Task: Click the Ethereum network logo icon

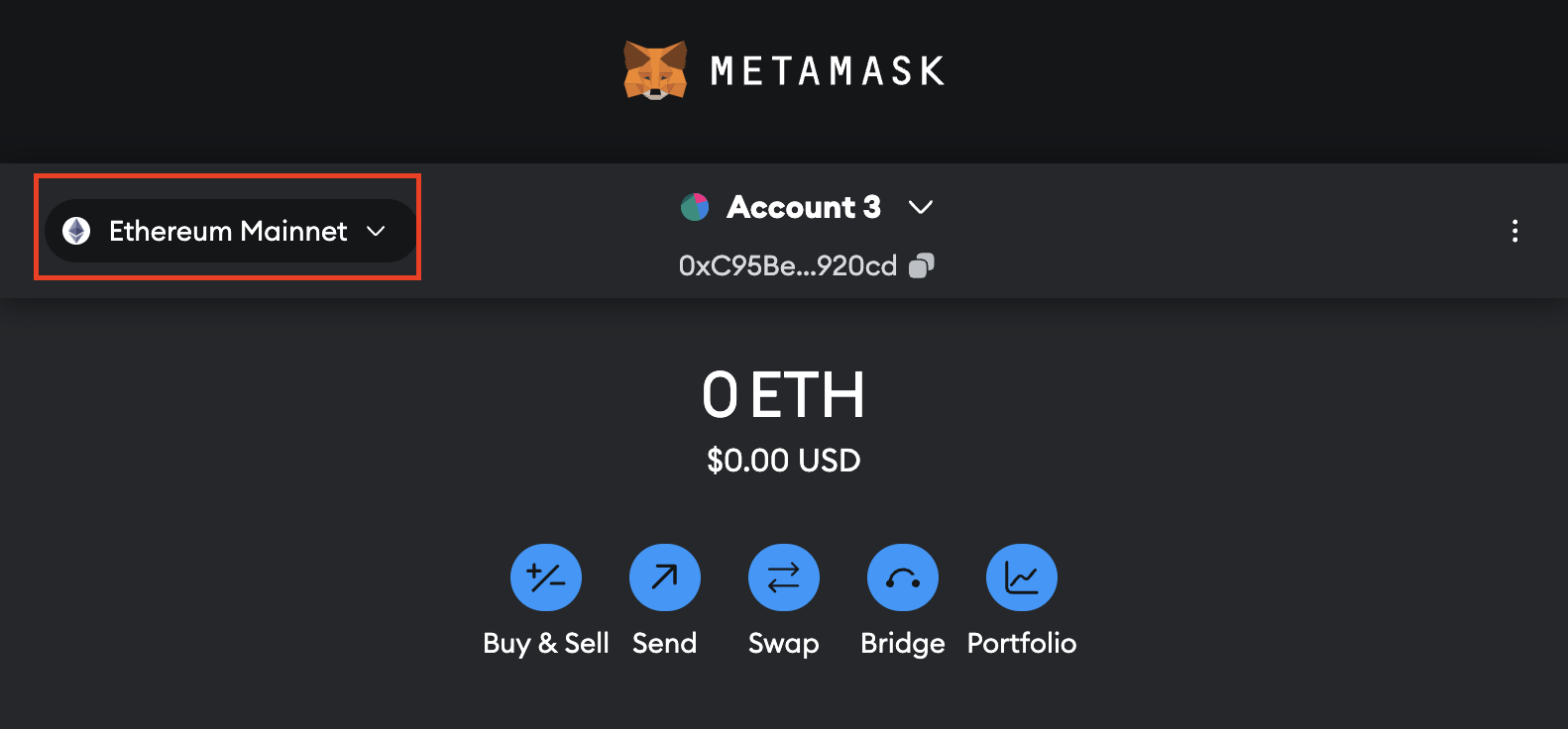Action: click(x=76, y=231)
